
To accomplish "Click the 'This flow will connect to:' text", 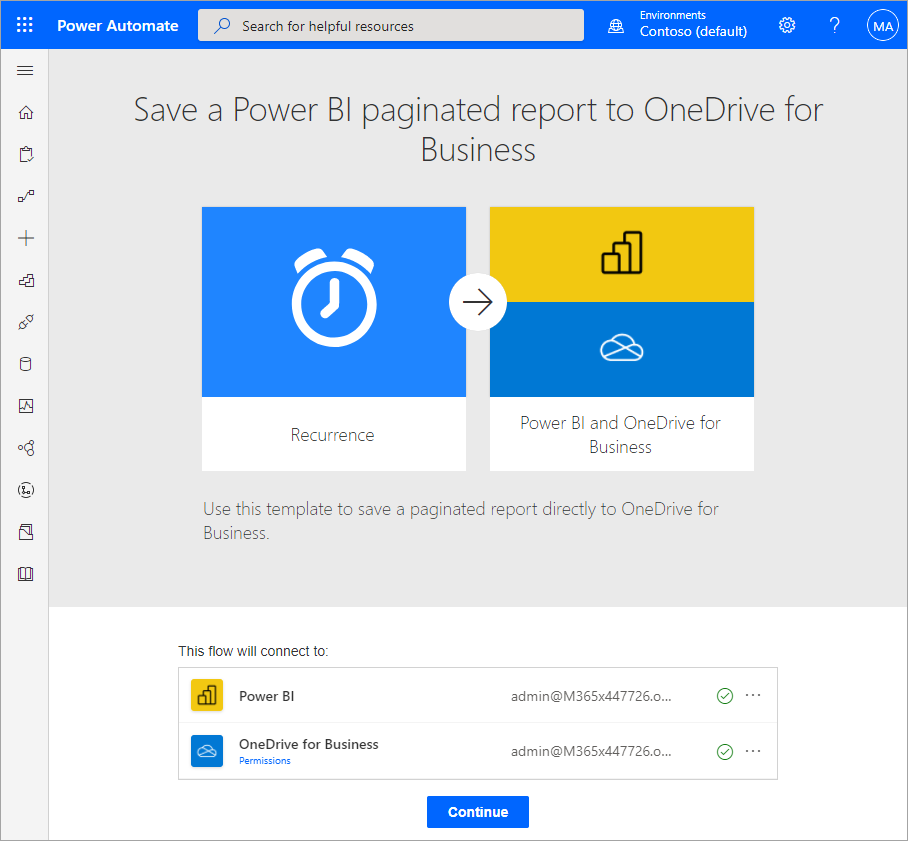I will tap(253, 651).
